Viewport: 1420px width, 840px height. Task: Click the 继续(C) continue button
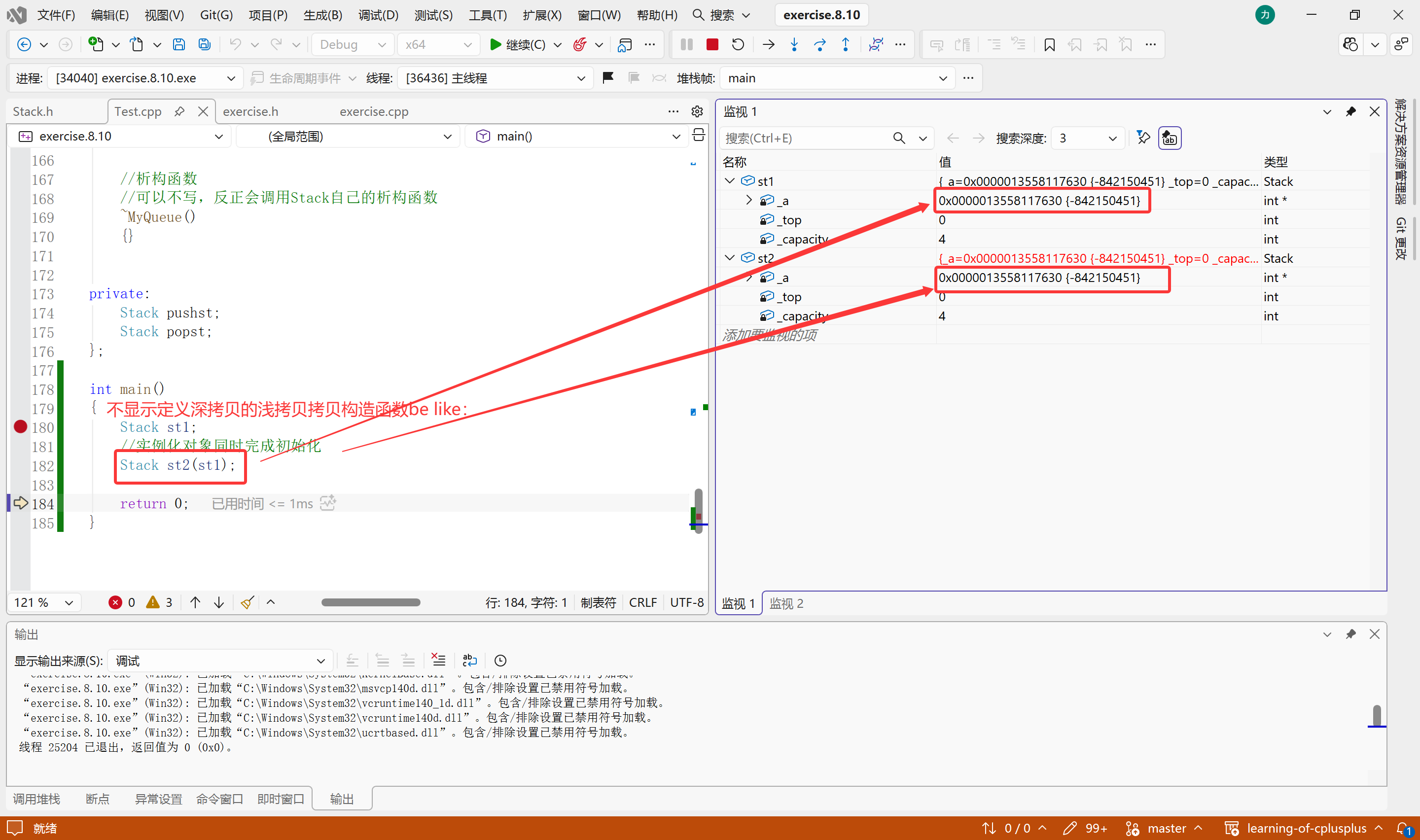(517, 44)
